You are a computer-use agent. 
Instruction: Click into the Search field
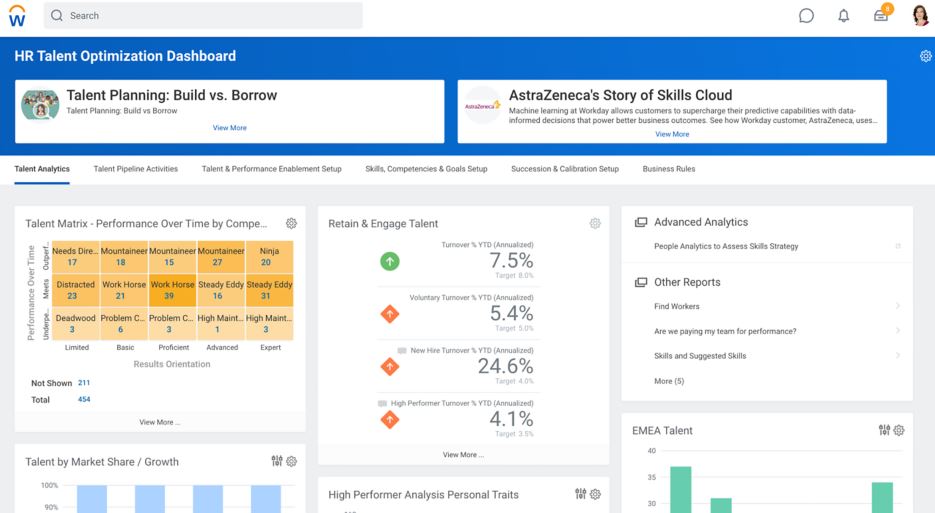point(203,16)
